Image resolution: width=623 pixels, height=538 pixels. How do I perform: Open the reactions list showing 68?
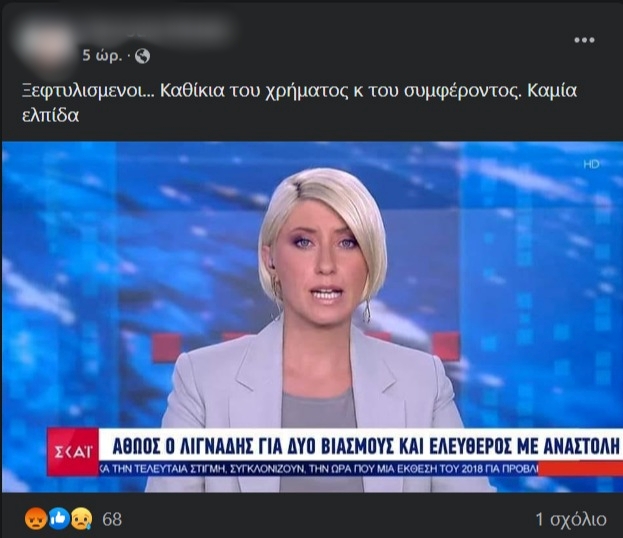pyautogui.click(x=112, y=519)
